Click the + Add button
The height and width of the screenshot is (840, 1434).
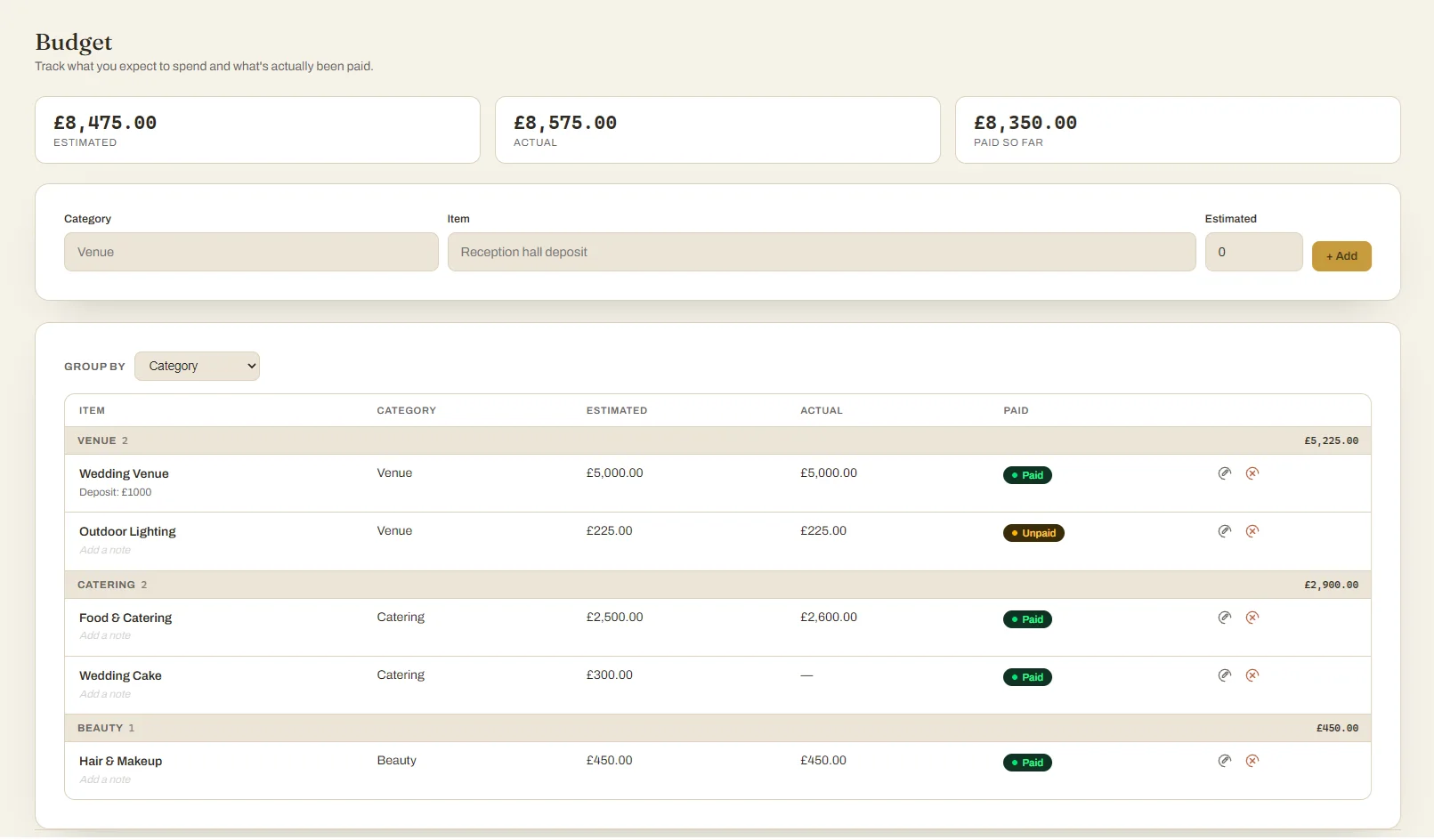click(x=1341, y=256)
